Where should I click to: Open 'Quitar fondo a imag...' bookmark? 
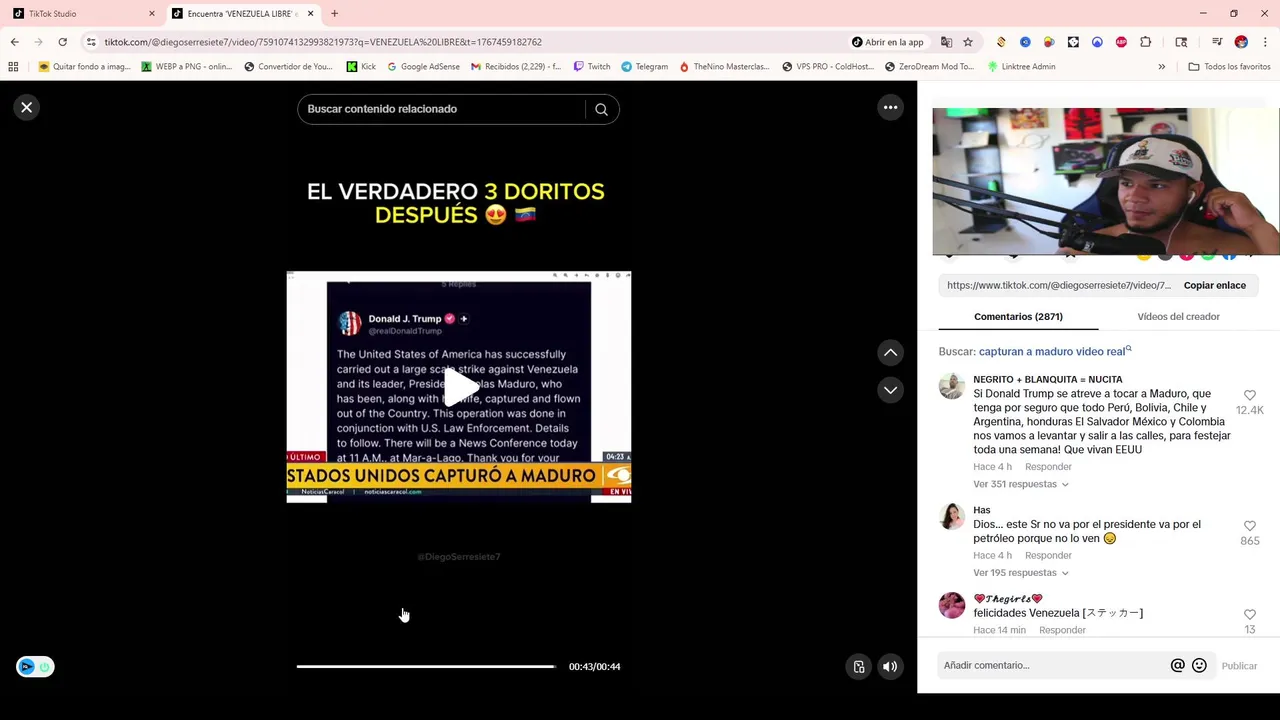[85, 67]
